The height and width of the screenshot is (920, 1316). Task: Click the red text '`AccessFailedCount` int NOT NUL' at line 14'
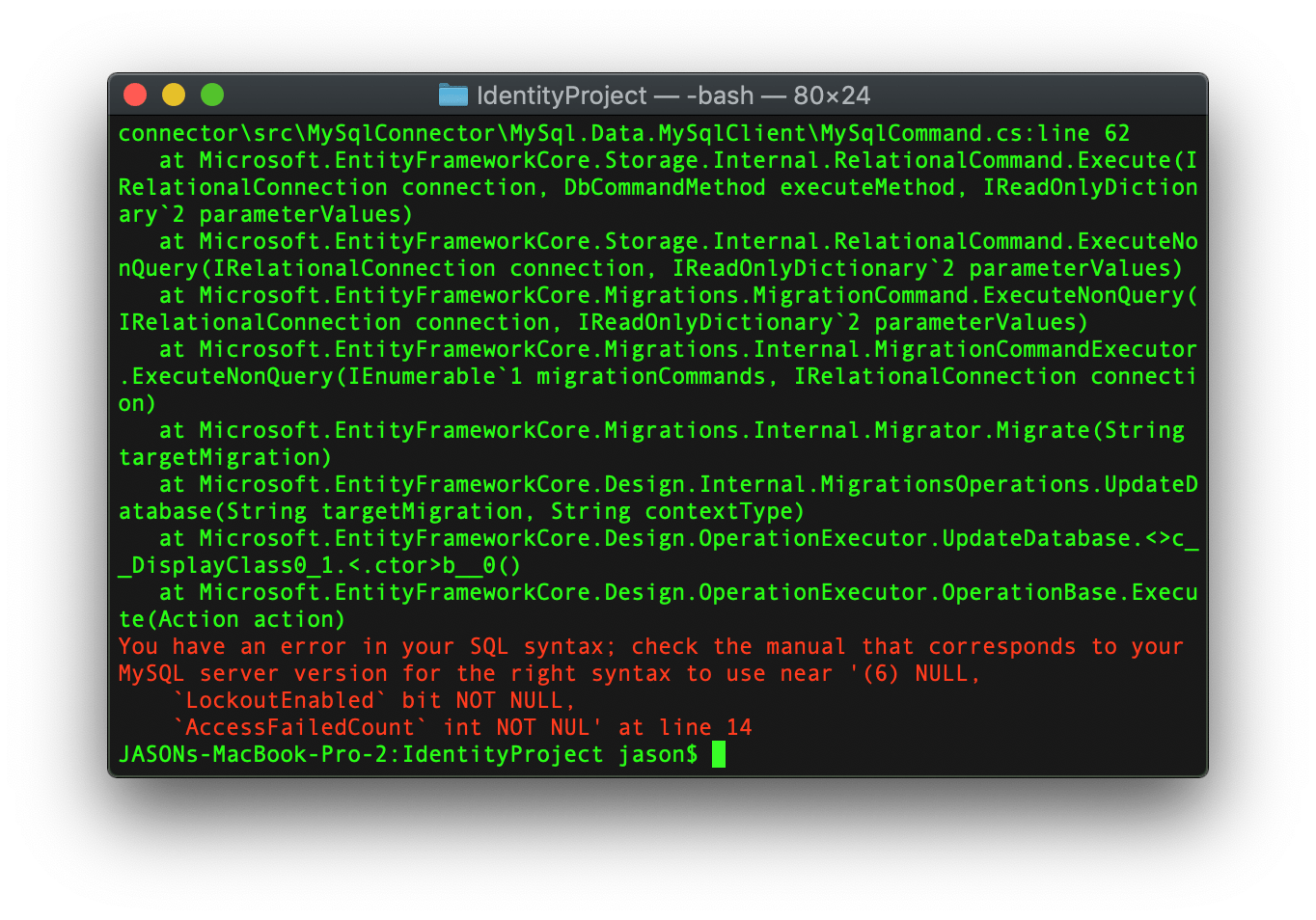462,727
